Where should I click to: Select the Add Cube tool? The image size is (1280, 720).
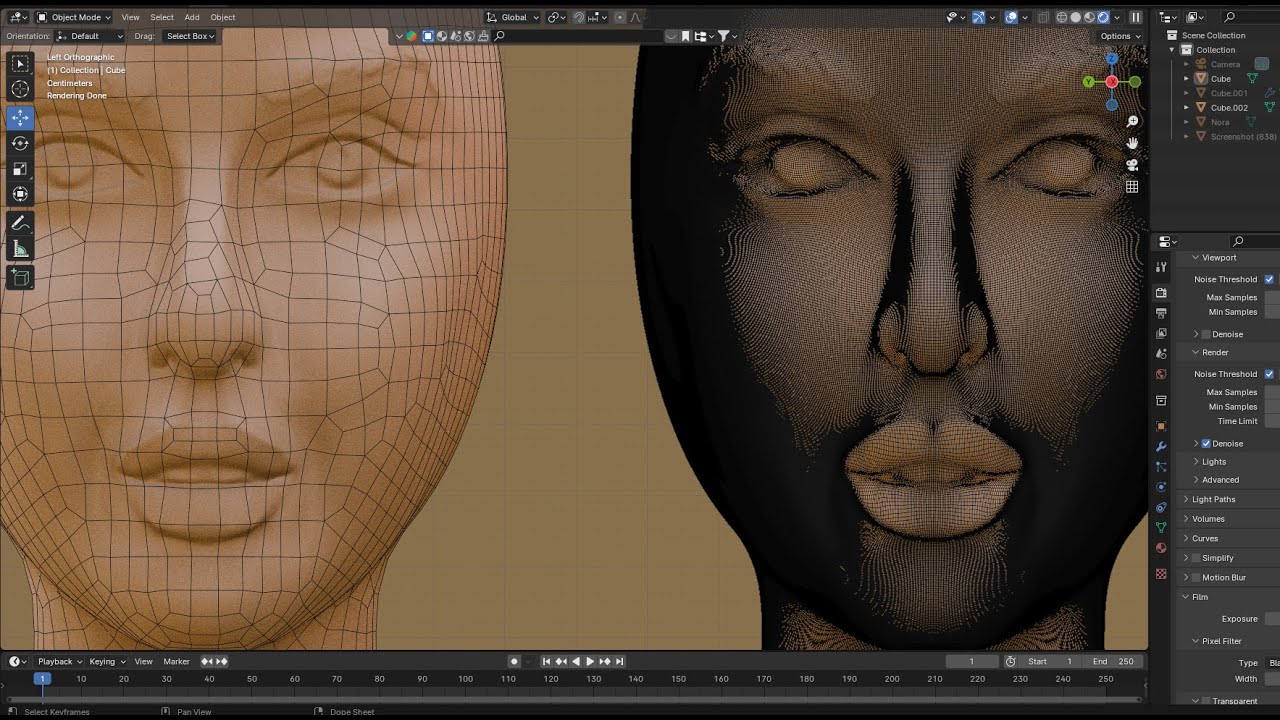20,277
